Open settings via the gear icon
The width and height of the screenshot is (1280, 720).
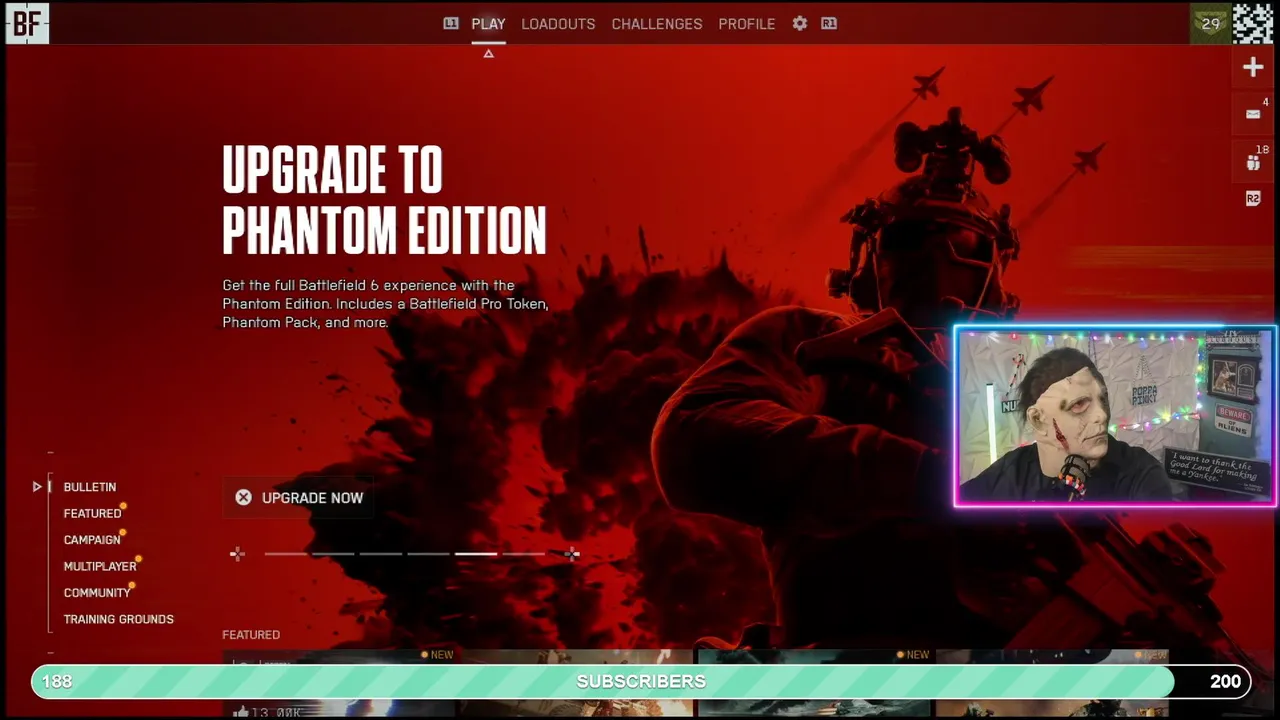click(x=800, y=23)
